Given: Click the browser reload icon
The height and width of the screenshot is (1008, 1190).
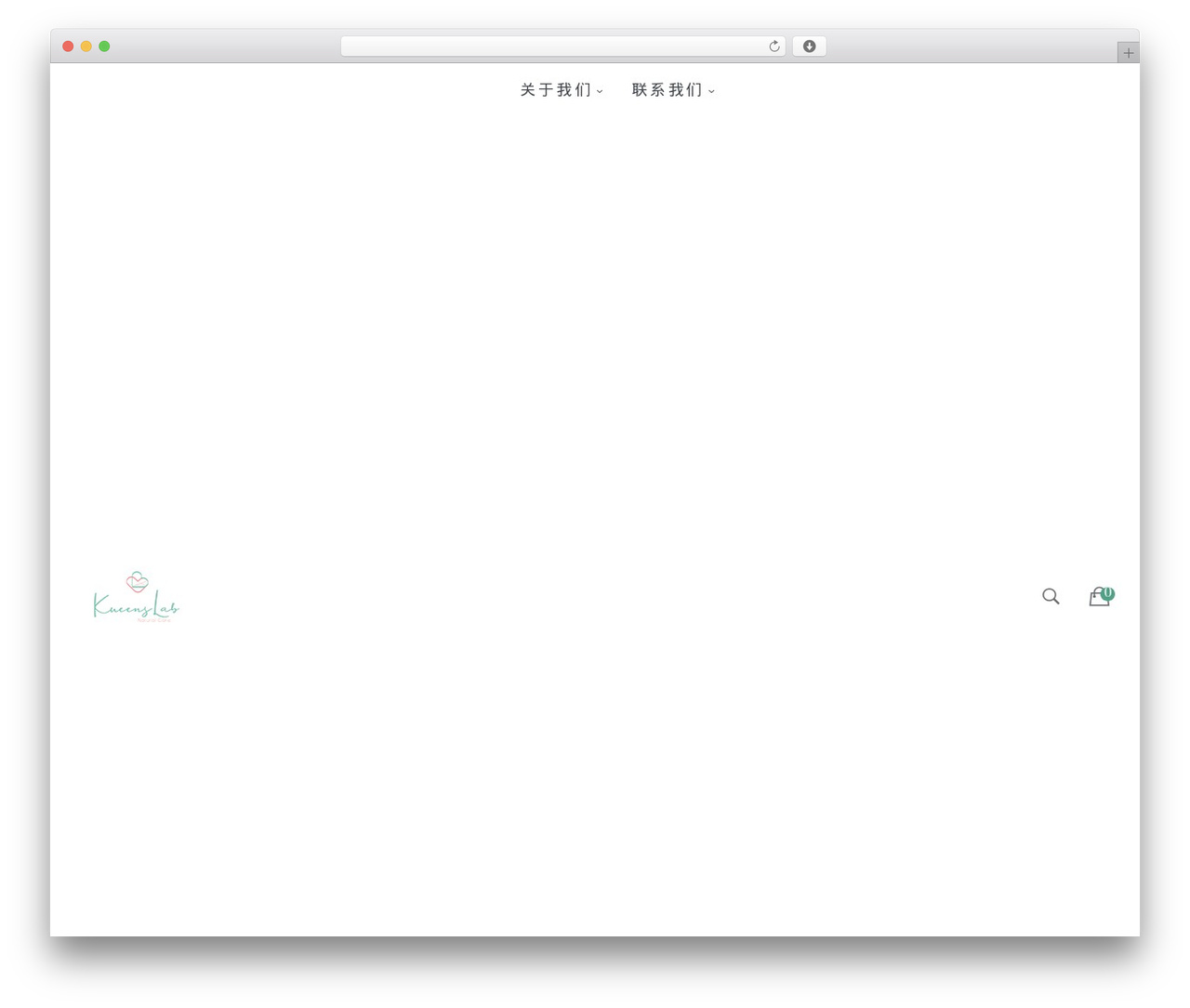Looking at the screenshot, I should tap(774, 46).
